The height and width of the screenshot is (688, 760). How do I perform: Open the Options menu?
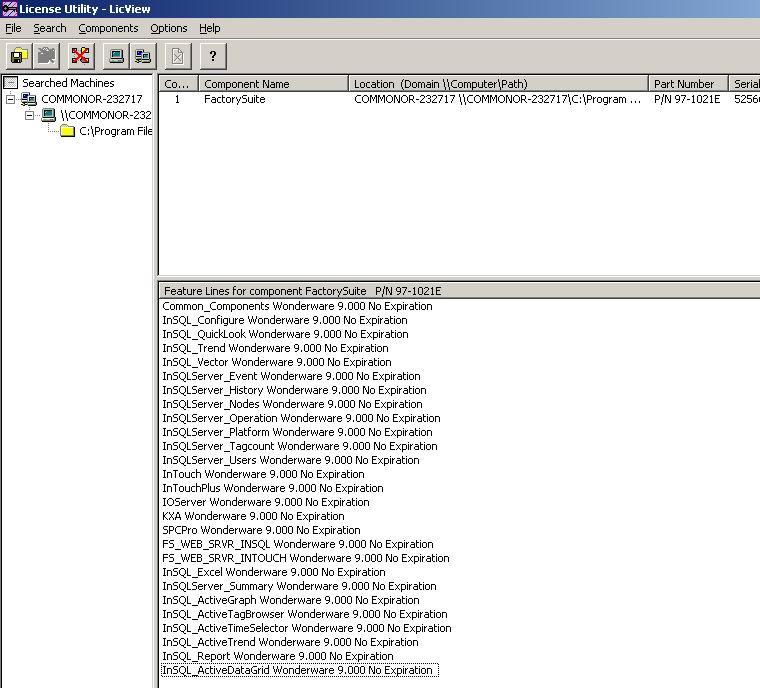click(169, 28)
